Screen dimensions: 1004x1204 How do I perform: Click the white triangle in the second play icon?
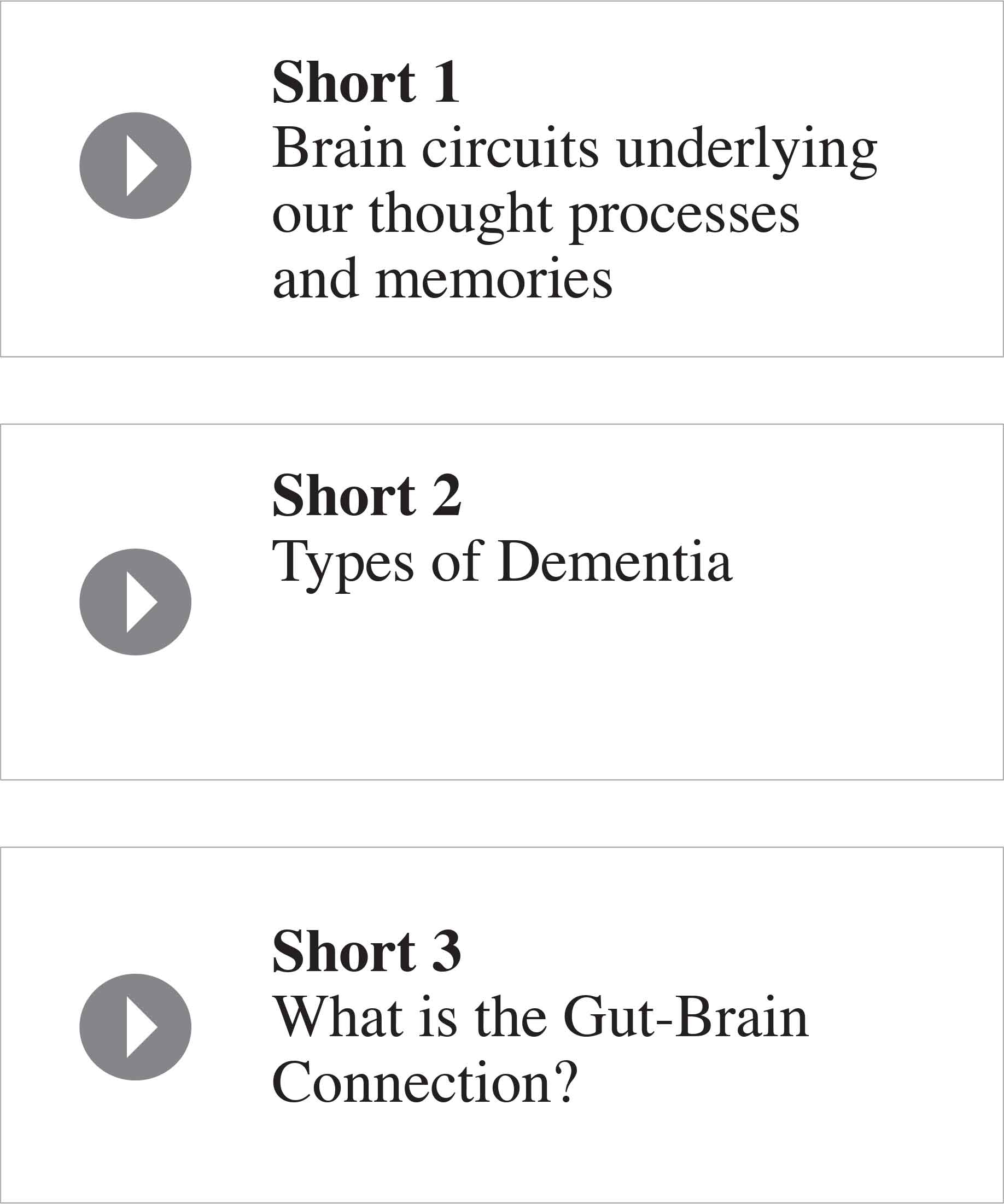click(x=142, y=602)
